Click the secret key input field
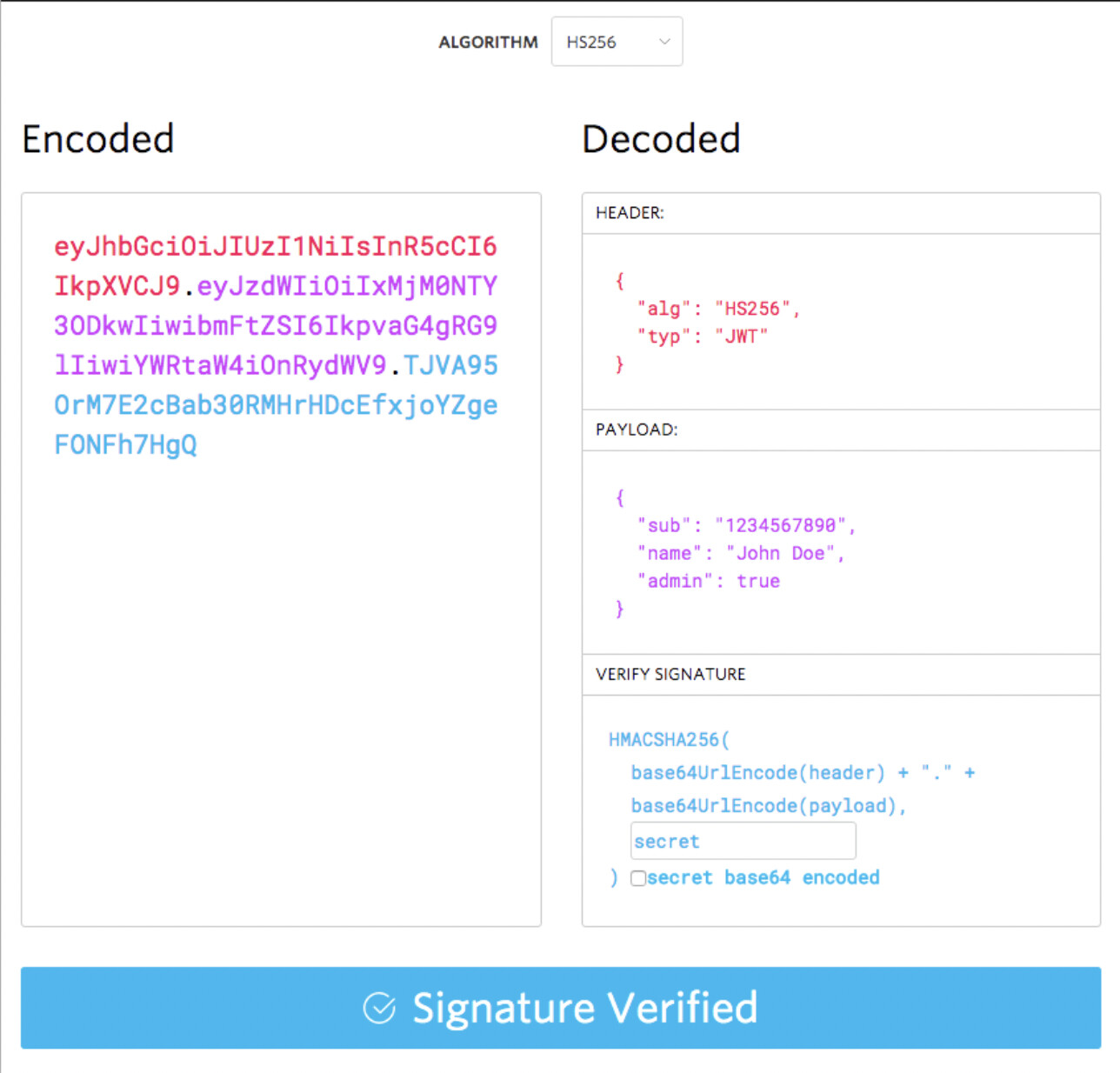This screenshot has width=1120, height=1073. [743, 841]
